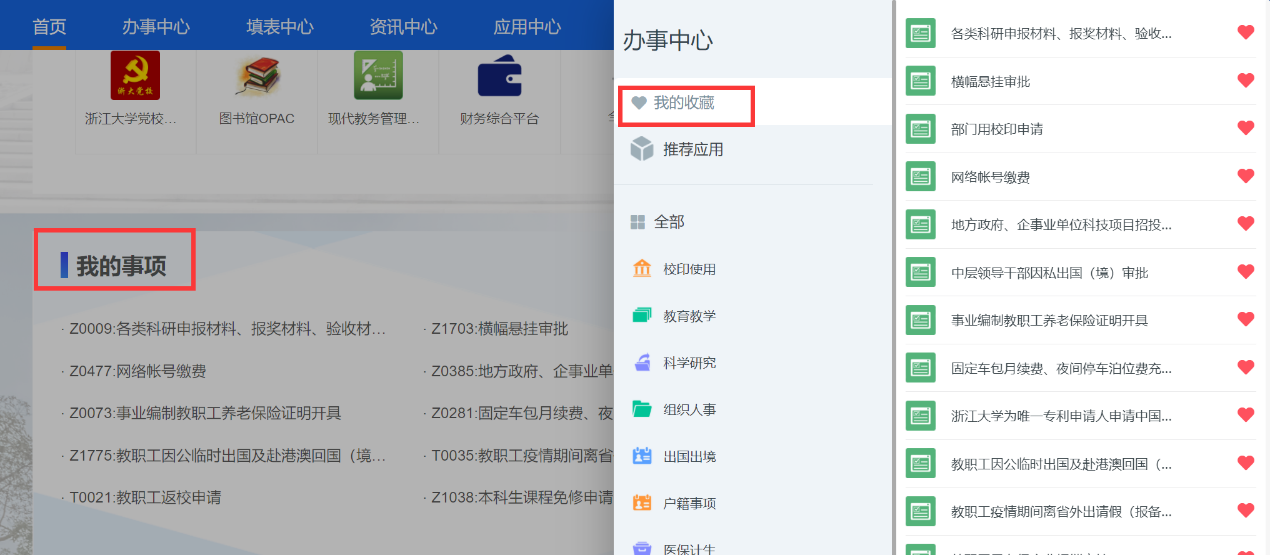Open the 填表中心 nav tab

point(280,26)
